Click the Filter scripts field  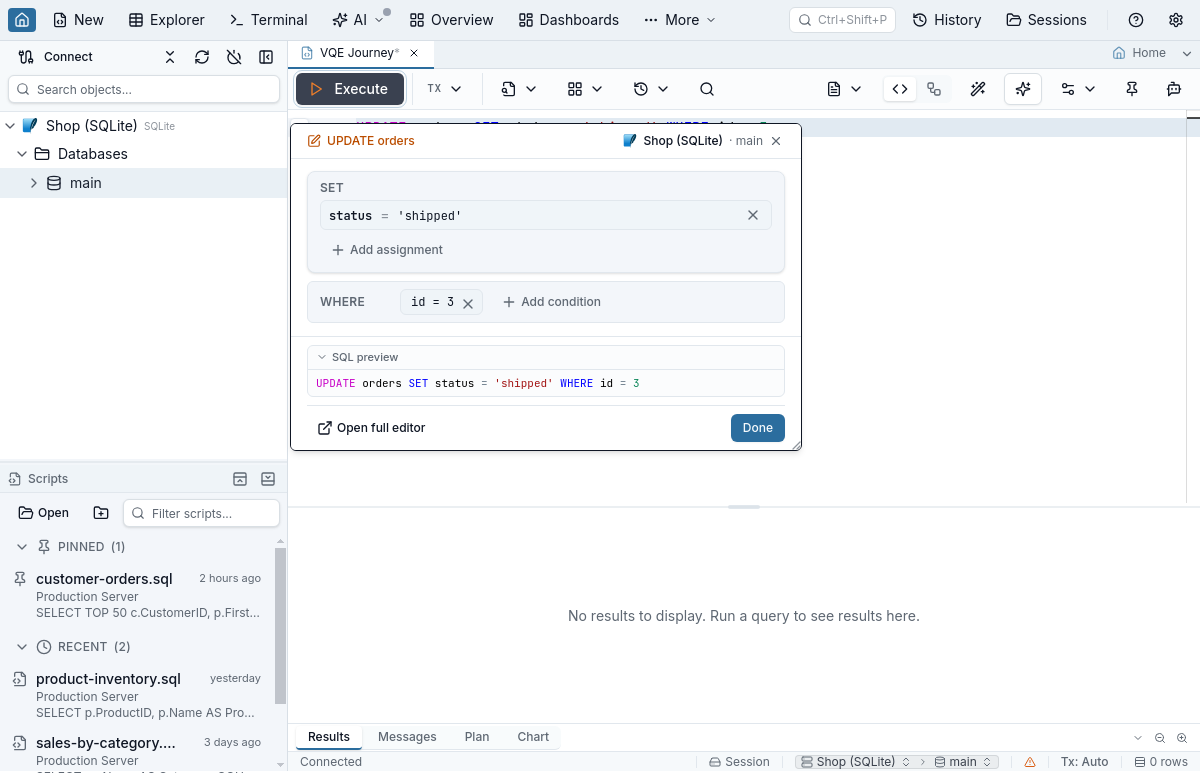201,513
